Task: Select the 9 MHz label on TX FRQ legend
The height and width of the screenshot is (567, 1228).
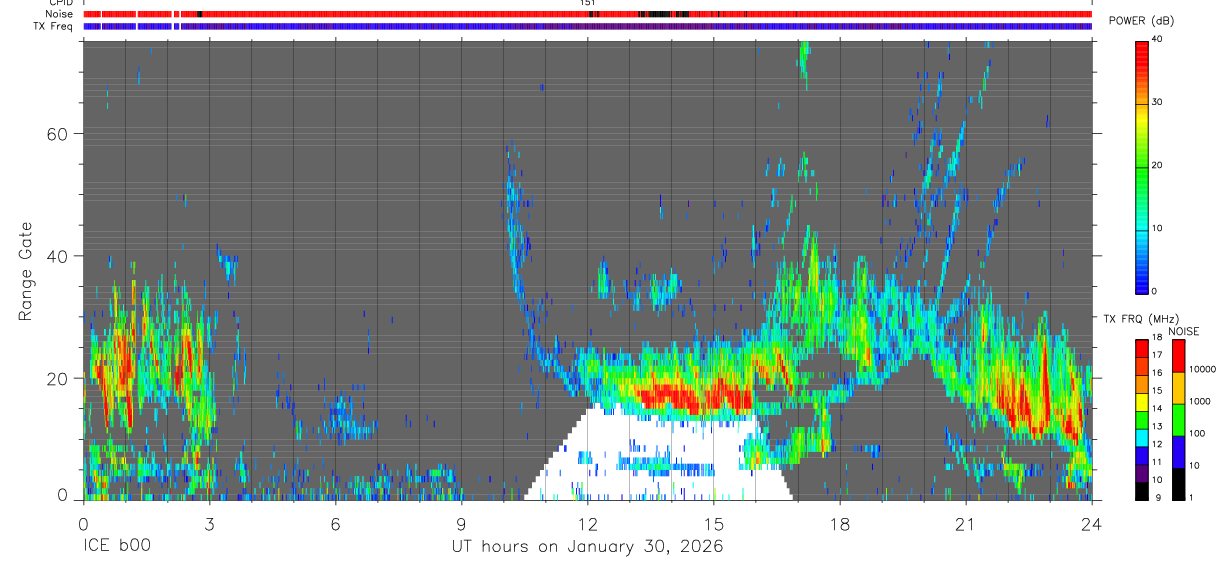Action: point(1156,497)
